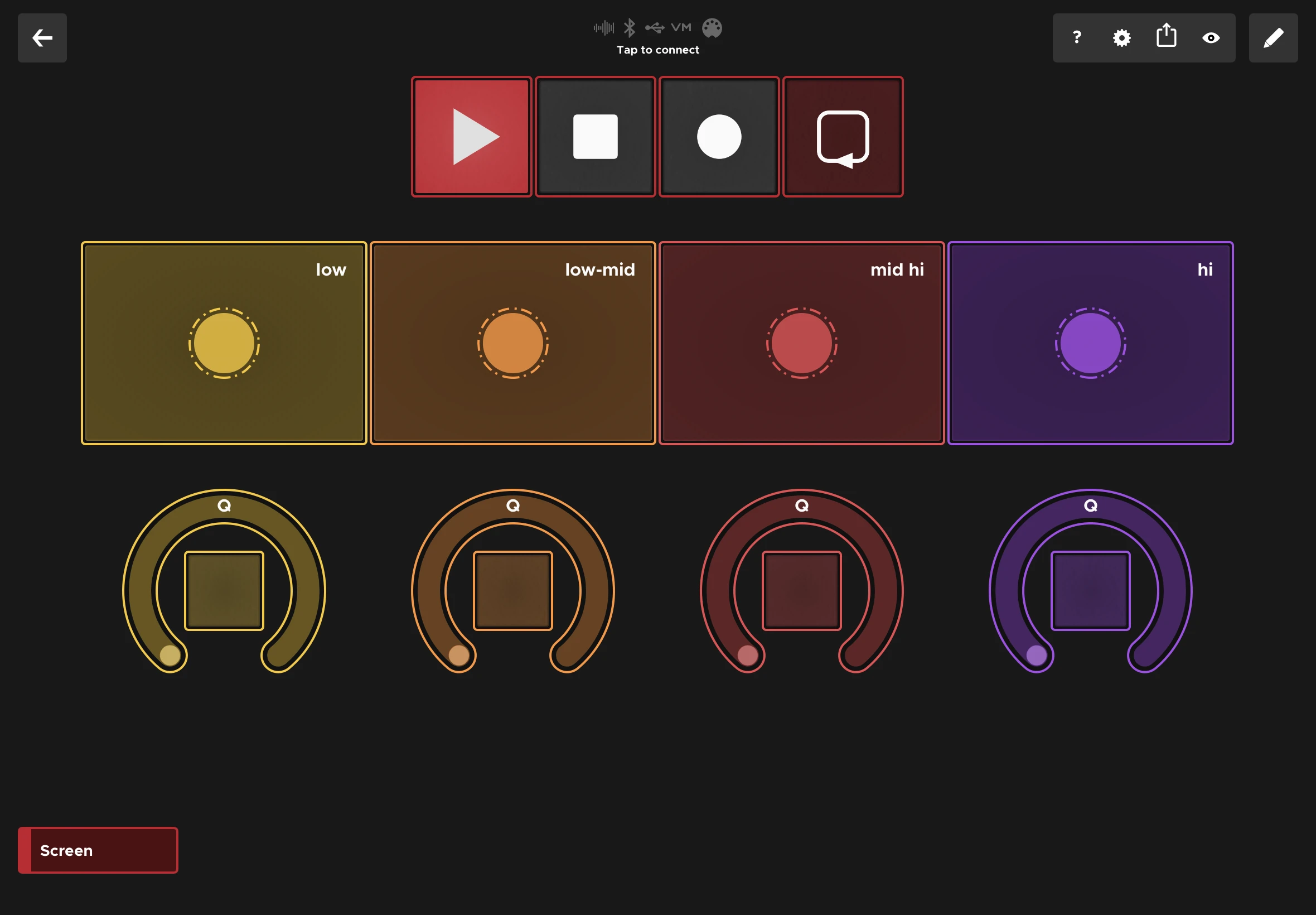Toggle the eye preview icon
The image size is (1316, 915).
point(1211,38)
